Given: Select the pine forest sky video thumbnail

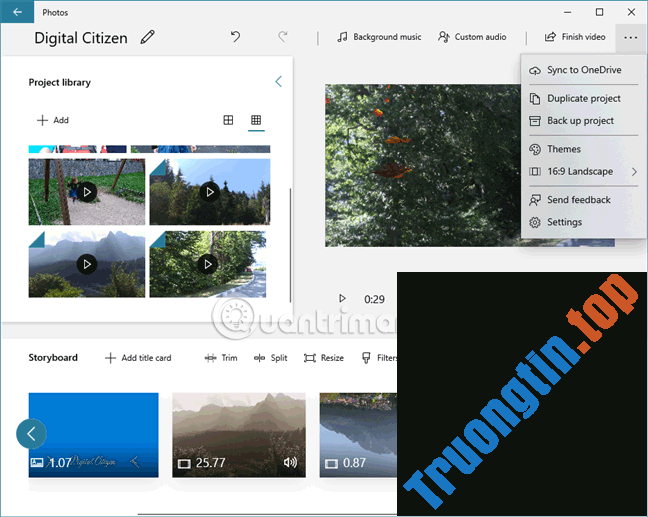Looking at the screenshot, I should click(x=210, y=192).
